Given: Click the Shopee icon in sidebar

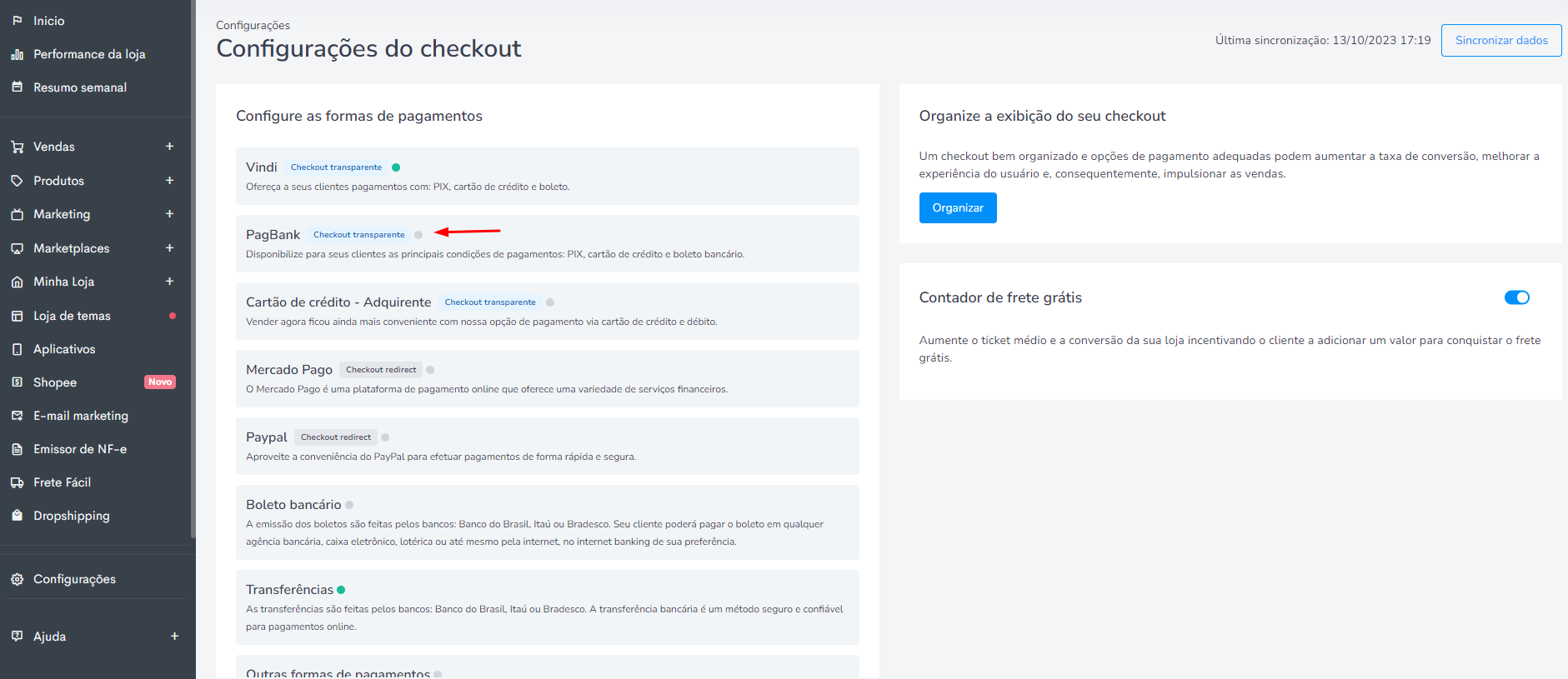Looking at the screenshot, I should click(x=17, y=382).
